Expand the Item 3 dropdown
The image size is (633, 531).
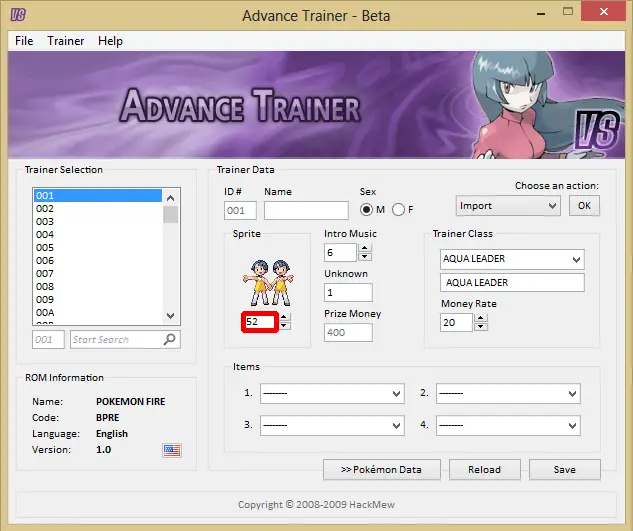tap(332, 425)
